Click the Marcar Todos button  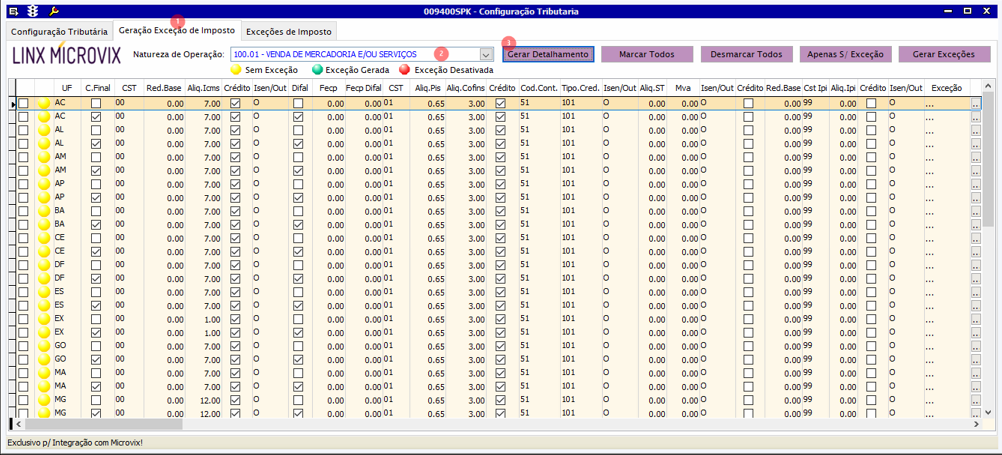tap(646, 54)
